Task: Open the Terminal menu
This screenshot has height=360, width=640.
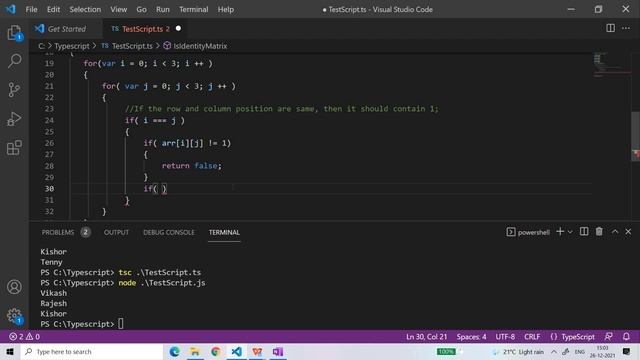Action: pos(193,9)
